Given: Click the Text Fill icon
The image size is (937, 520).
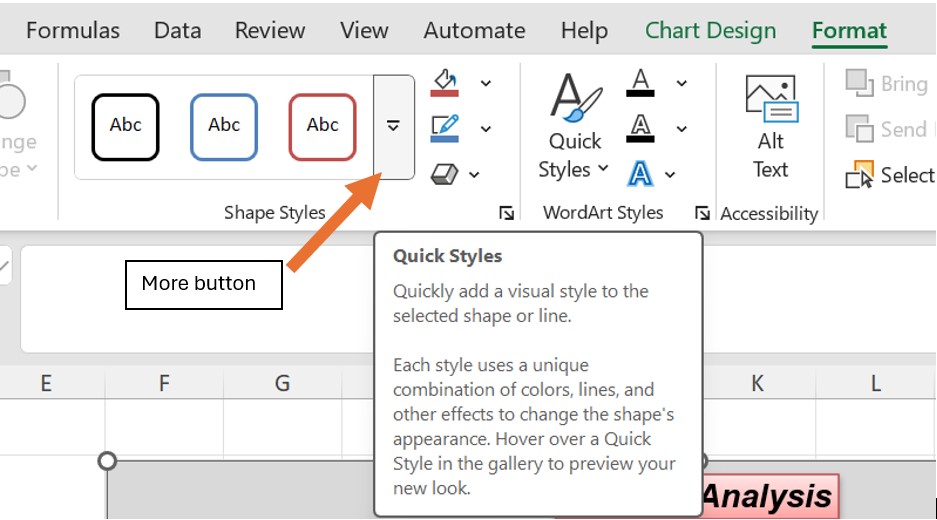Looking at the screenshot, I should pyautogui.click(x=640, y=82).
